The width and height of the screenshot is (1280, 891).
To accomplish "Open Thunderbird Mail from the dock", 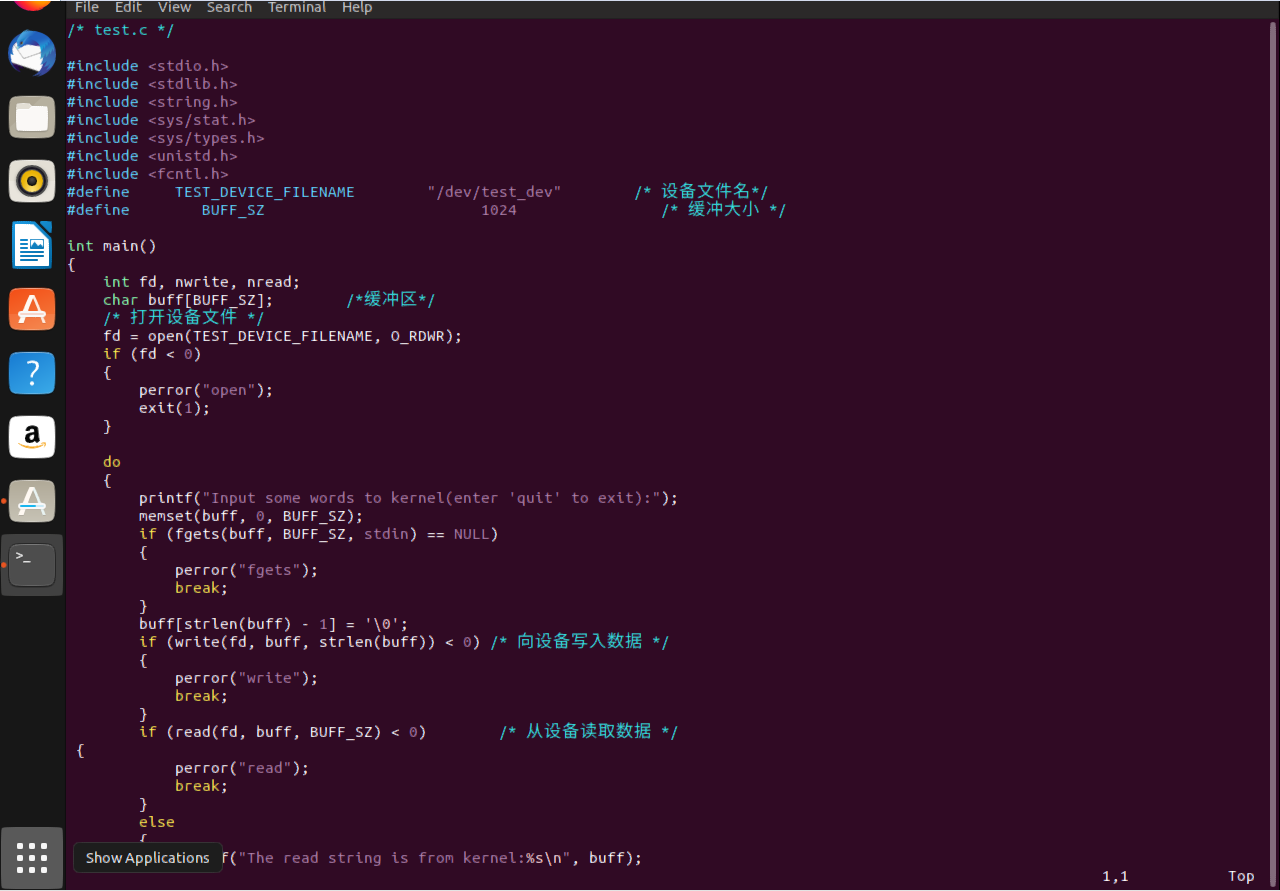I will click(x=32, y=54).
